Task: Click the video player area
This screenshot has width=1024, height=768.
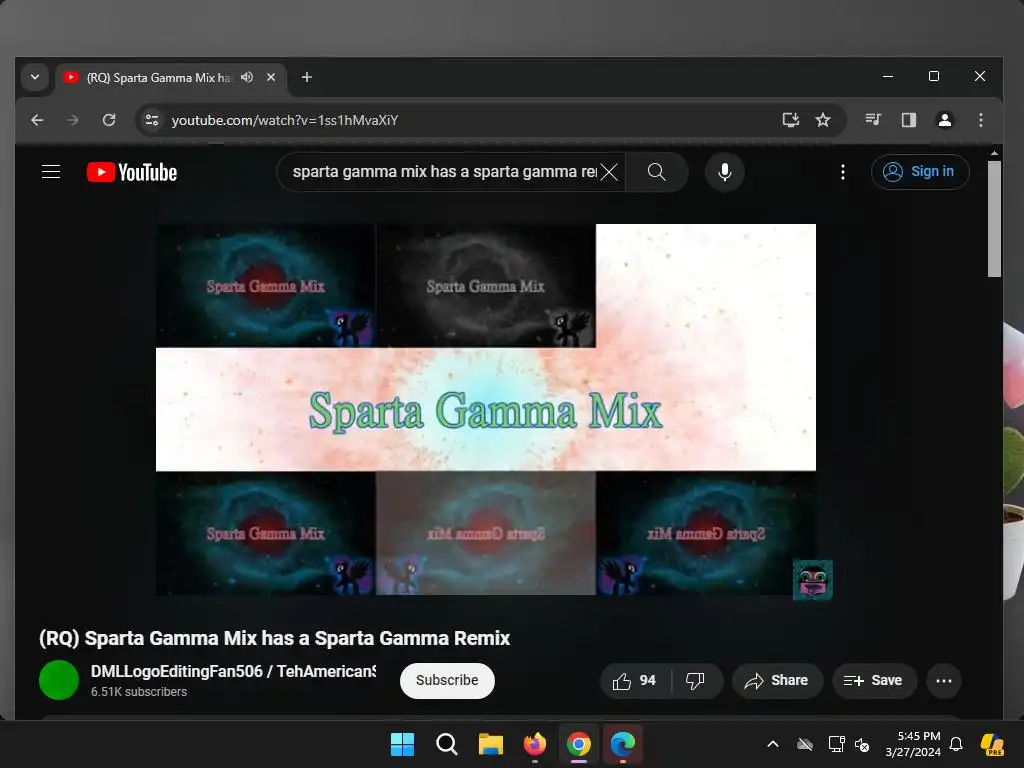Action: tap(486, 409)
